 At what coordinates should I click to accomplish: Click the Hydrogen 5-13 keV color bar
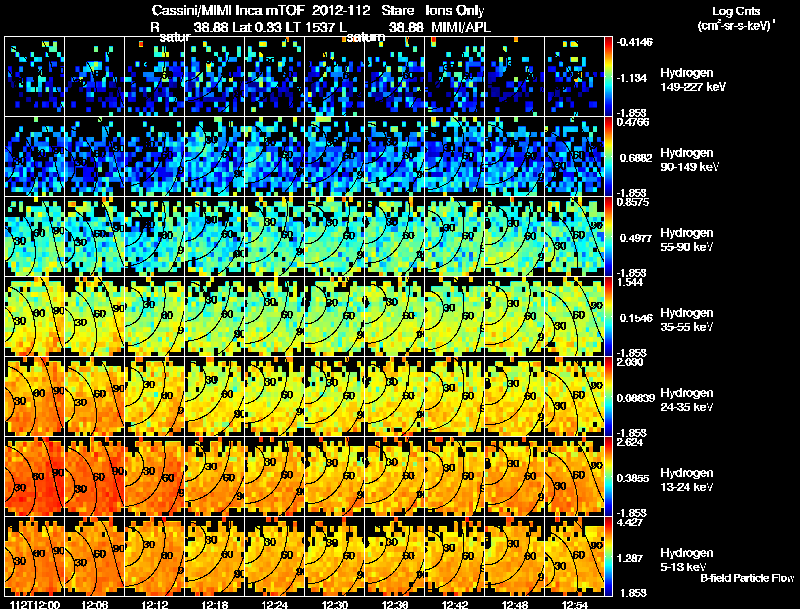pos(608,556)
